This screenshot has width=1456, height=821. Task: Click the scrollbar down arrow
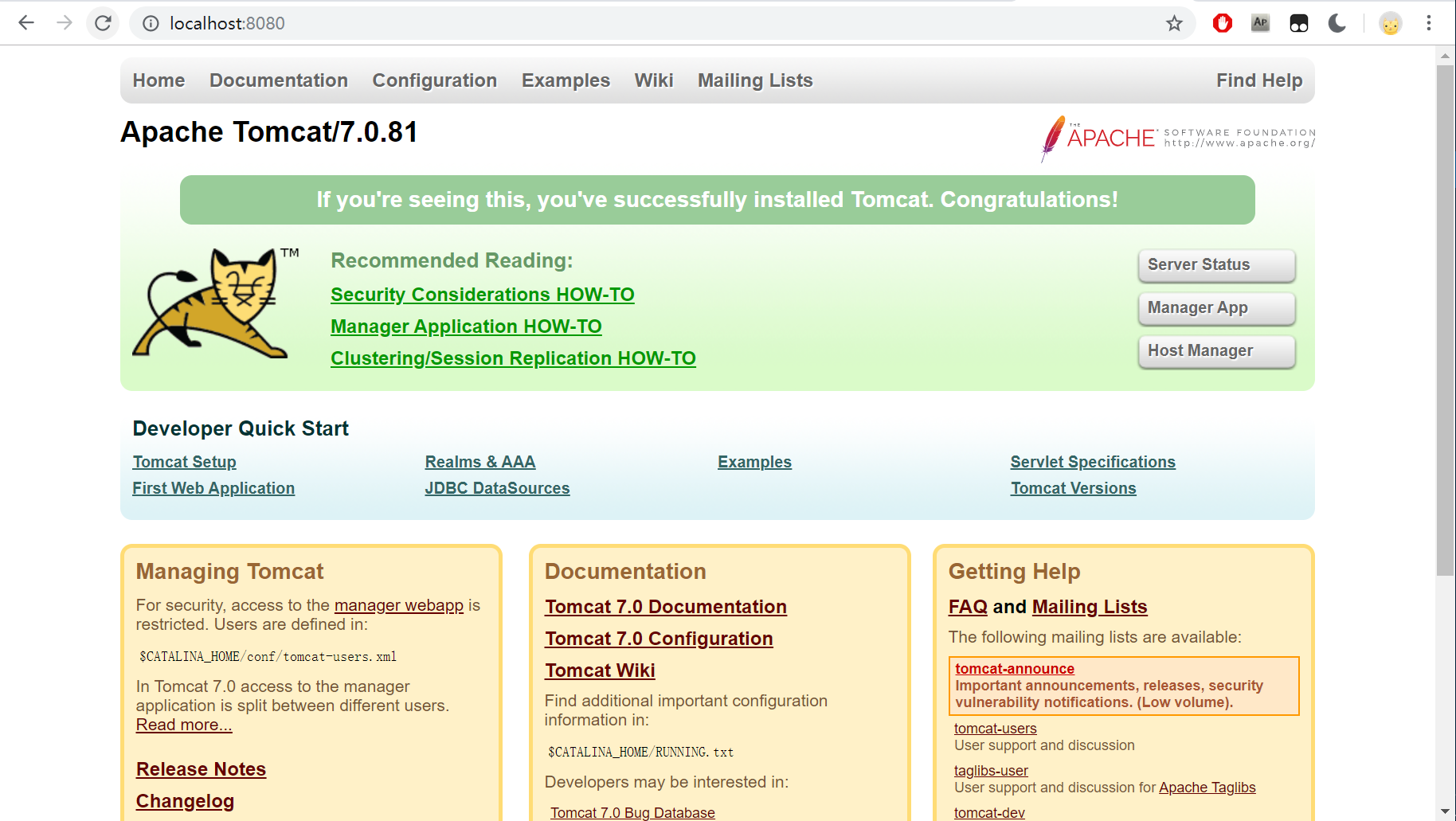point(1445,811)
